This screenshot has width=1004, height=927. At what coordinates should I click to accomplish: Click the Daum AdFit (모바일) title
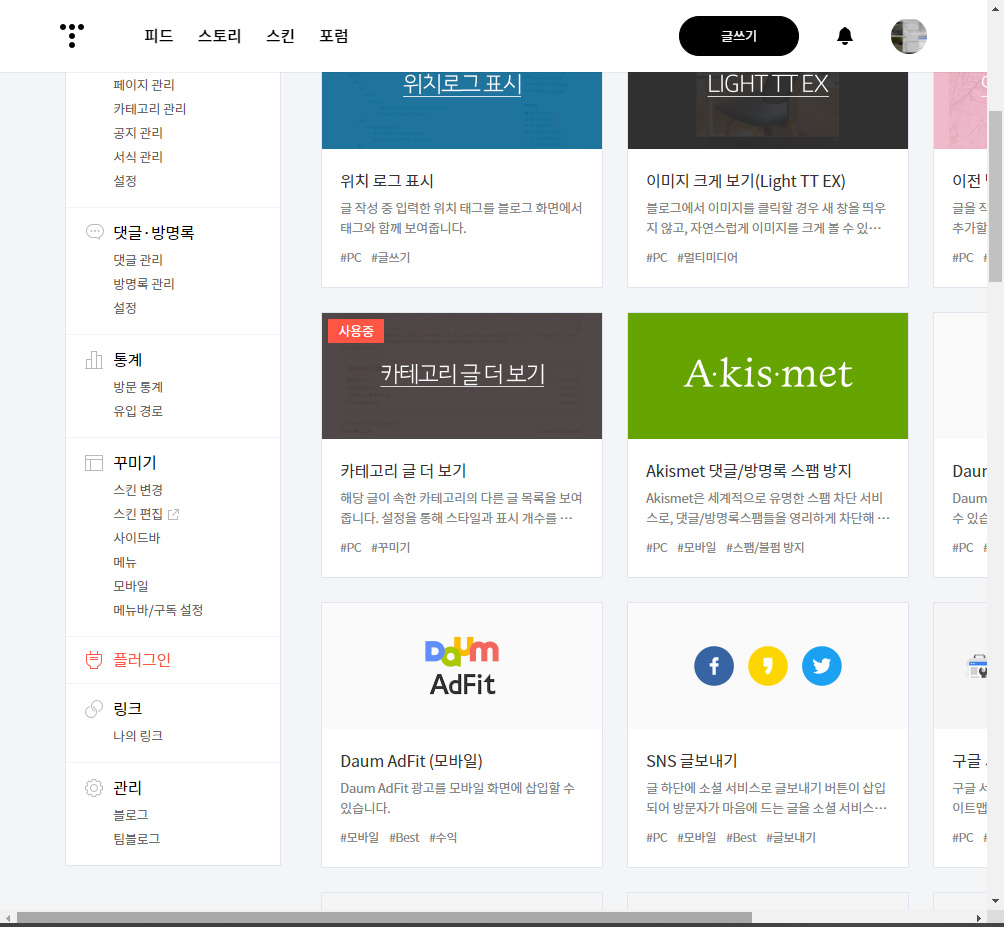(411, 761)
